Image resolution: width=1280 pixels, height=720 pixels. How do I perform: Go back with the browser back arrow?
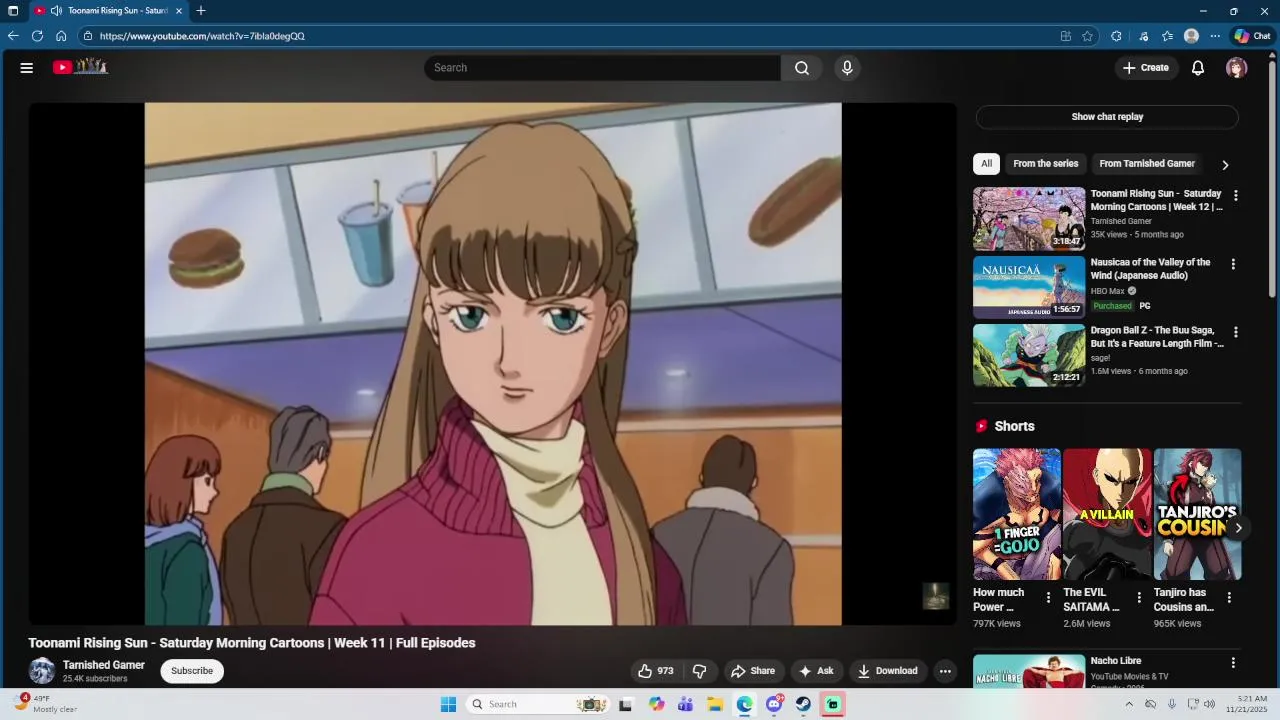pyautogui.click(x=13, y=36)
